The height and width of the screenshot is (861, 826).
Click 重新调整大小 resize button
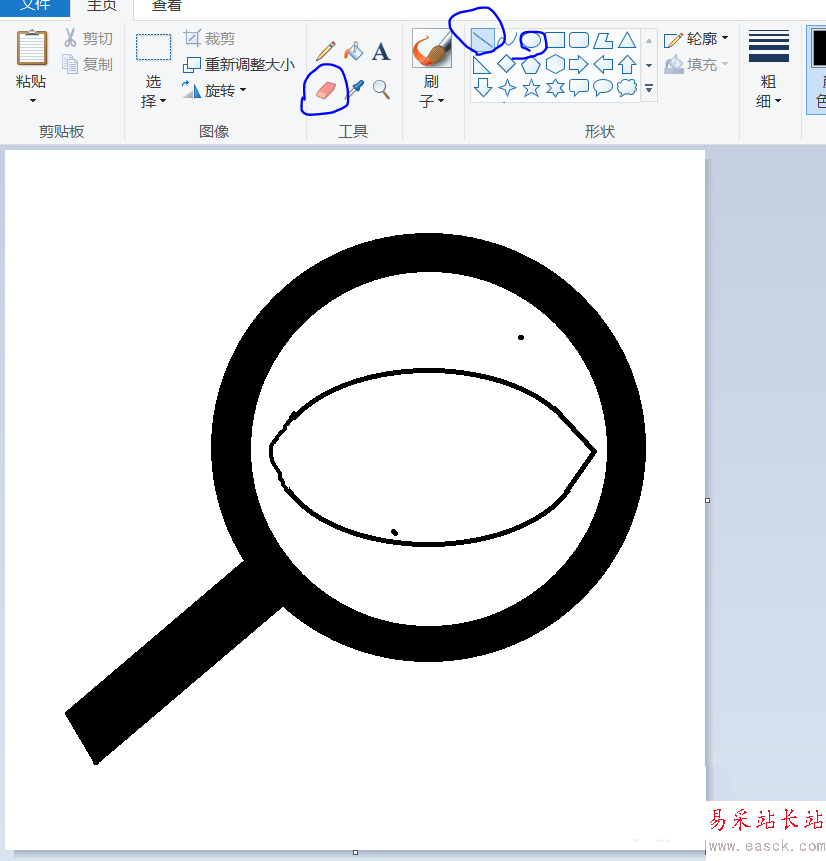pos(239,64)
